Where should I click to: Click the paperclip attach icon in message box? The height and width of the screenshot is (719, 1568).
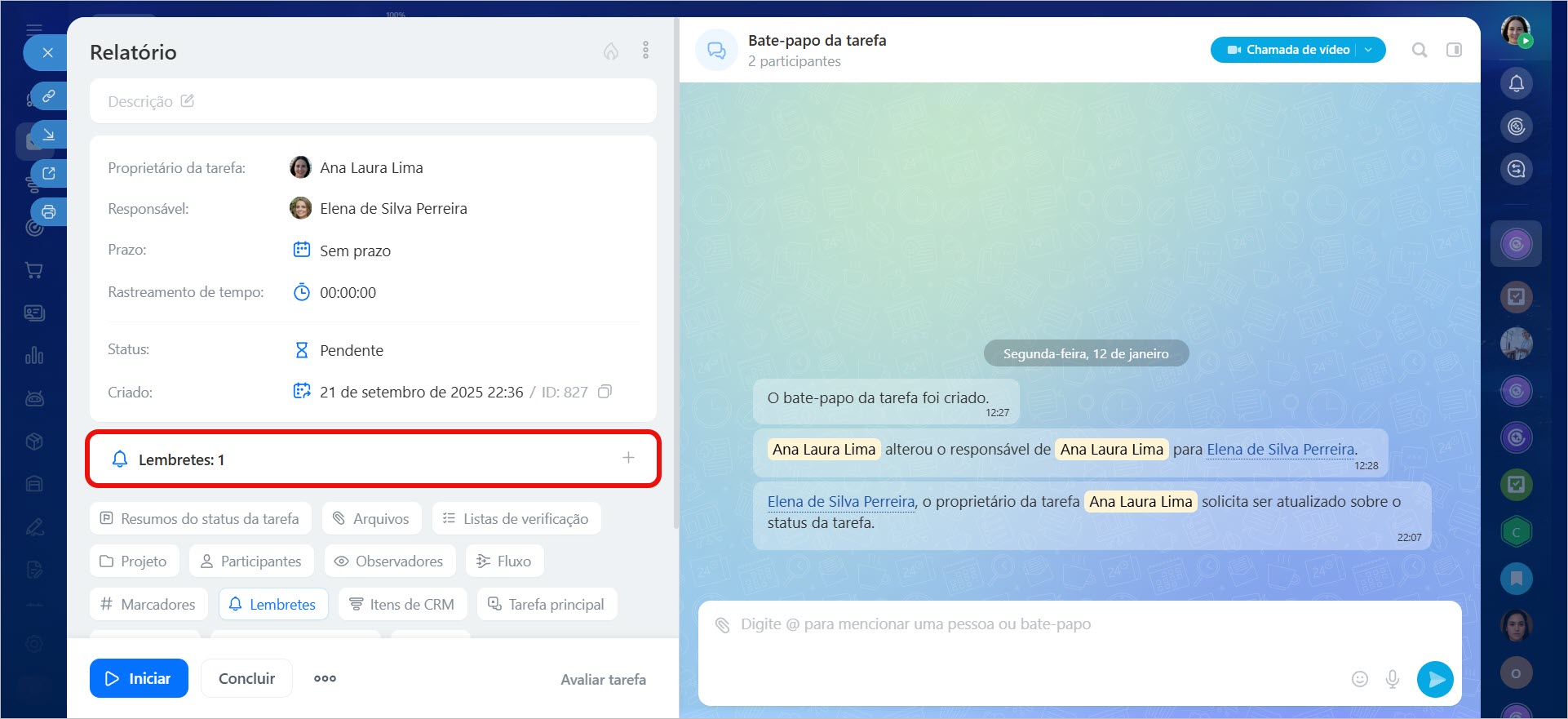point(722,625)
